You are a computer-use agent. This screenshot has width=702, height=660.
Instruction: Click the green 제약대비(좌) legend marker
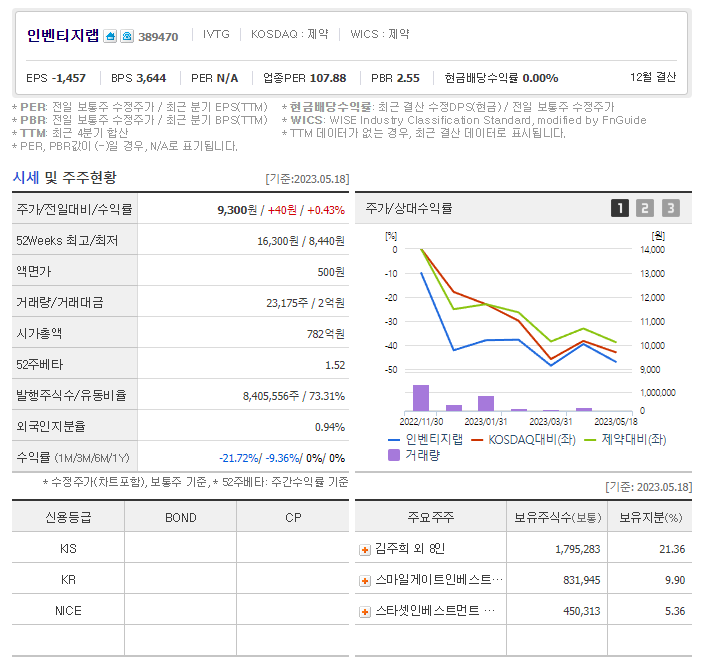tap(590, 440)
